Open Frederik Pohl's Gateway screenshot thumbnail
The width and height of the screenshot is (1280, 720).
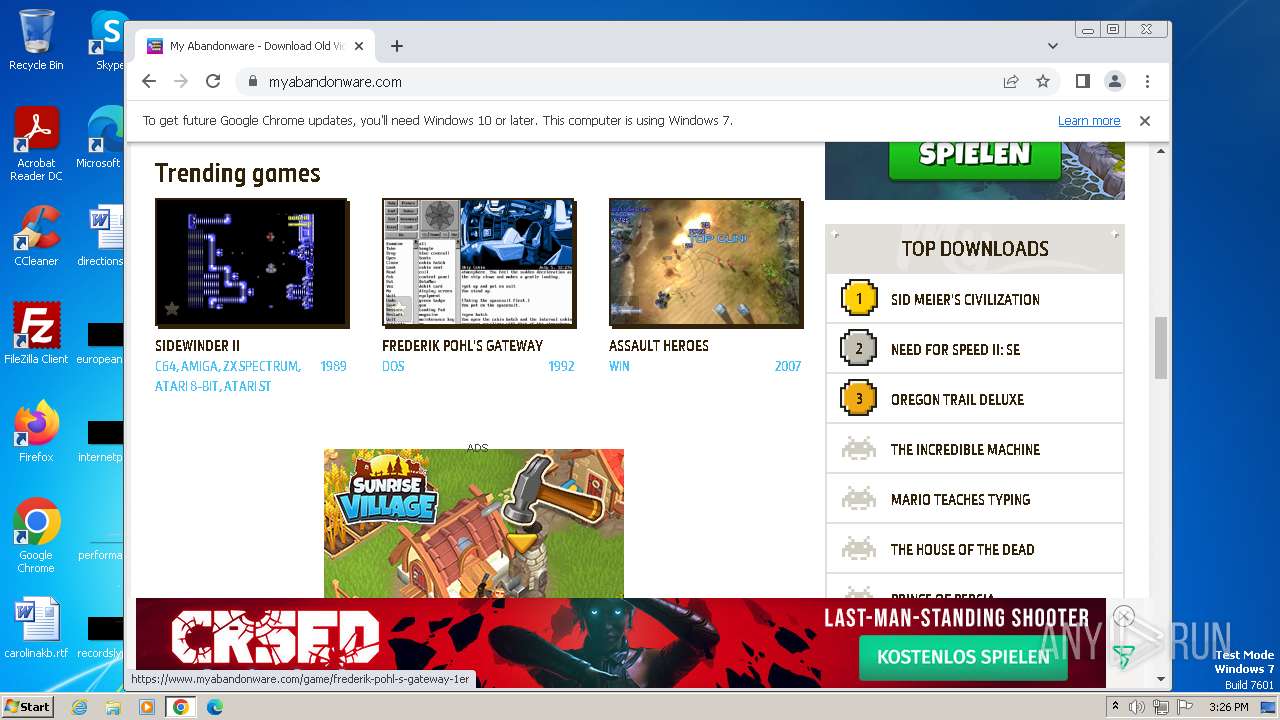[x=479, y=263]
